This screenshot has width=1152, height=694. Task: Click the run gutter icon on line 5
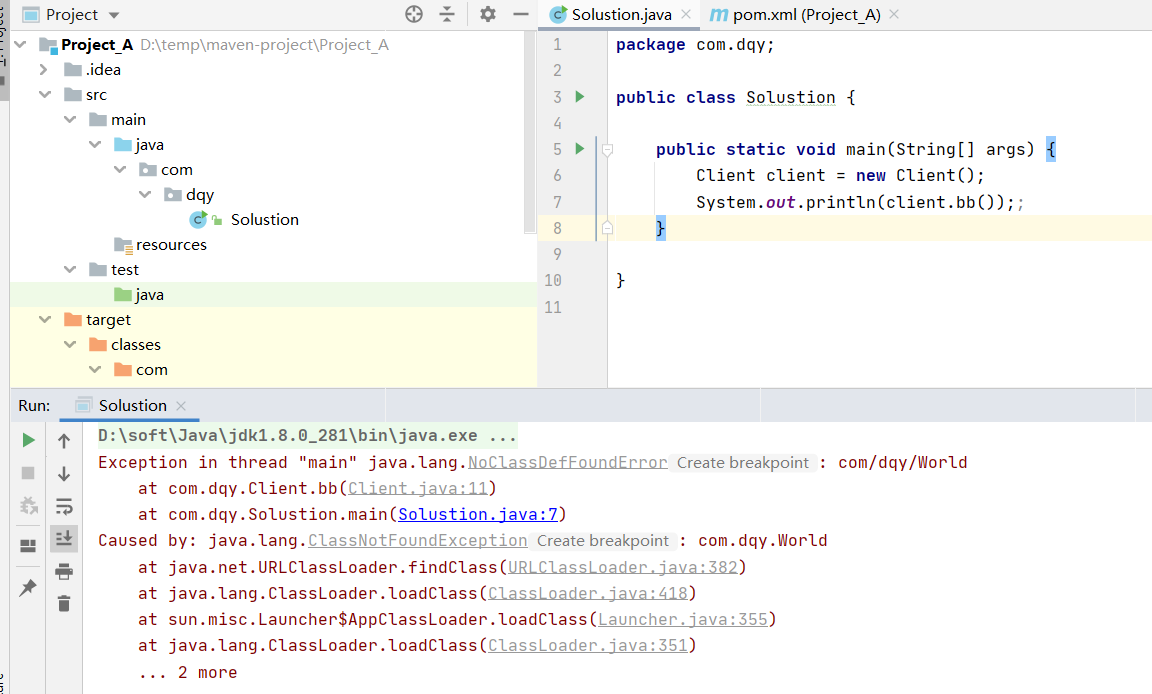coord(580,149)
